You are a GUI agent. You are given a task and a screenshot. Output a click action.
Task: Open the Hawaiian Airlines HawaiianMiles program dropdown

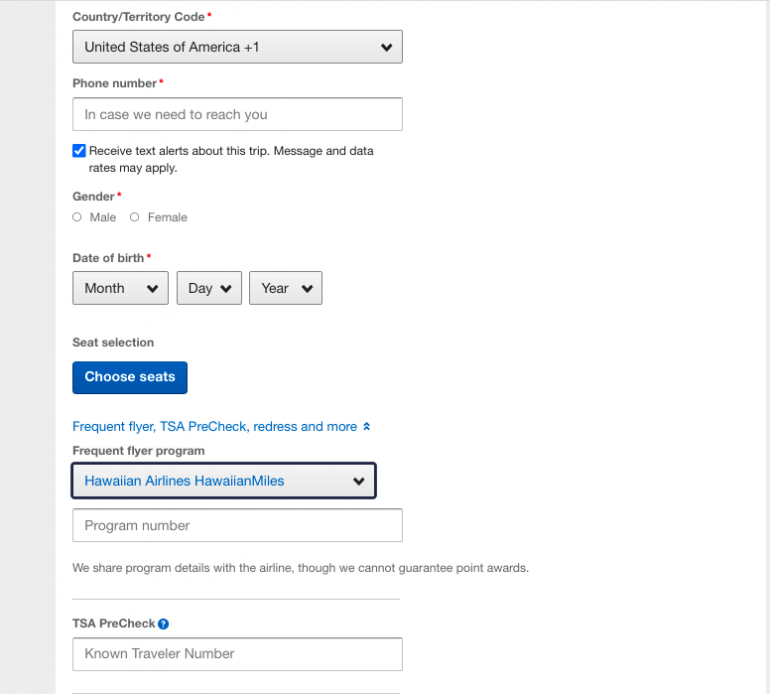[223, 481]
